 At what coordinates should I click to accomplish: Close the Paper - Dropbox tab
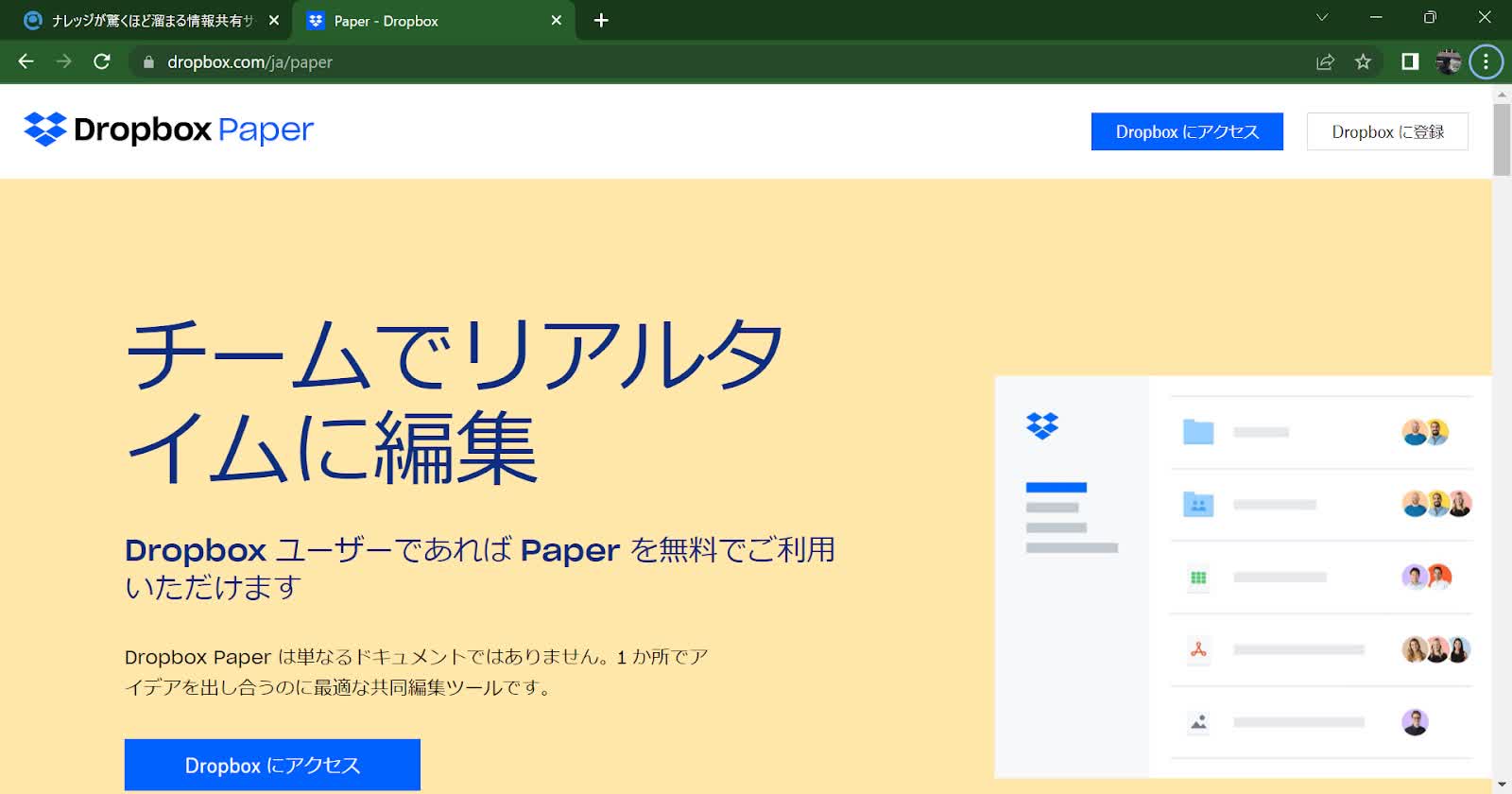pos(556,20)
